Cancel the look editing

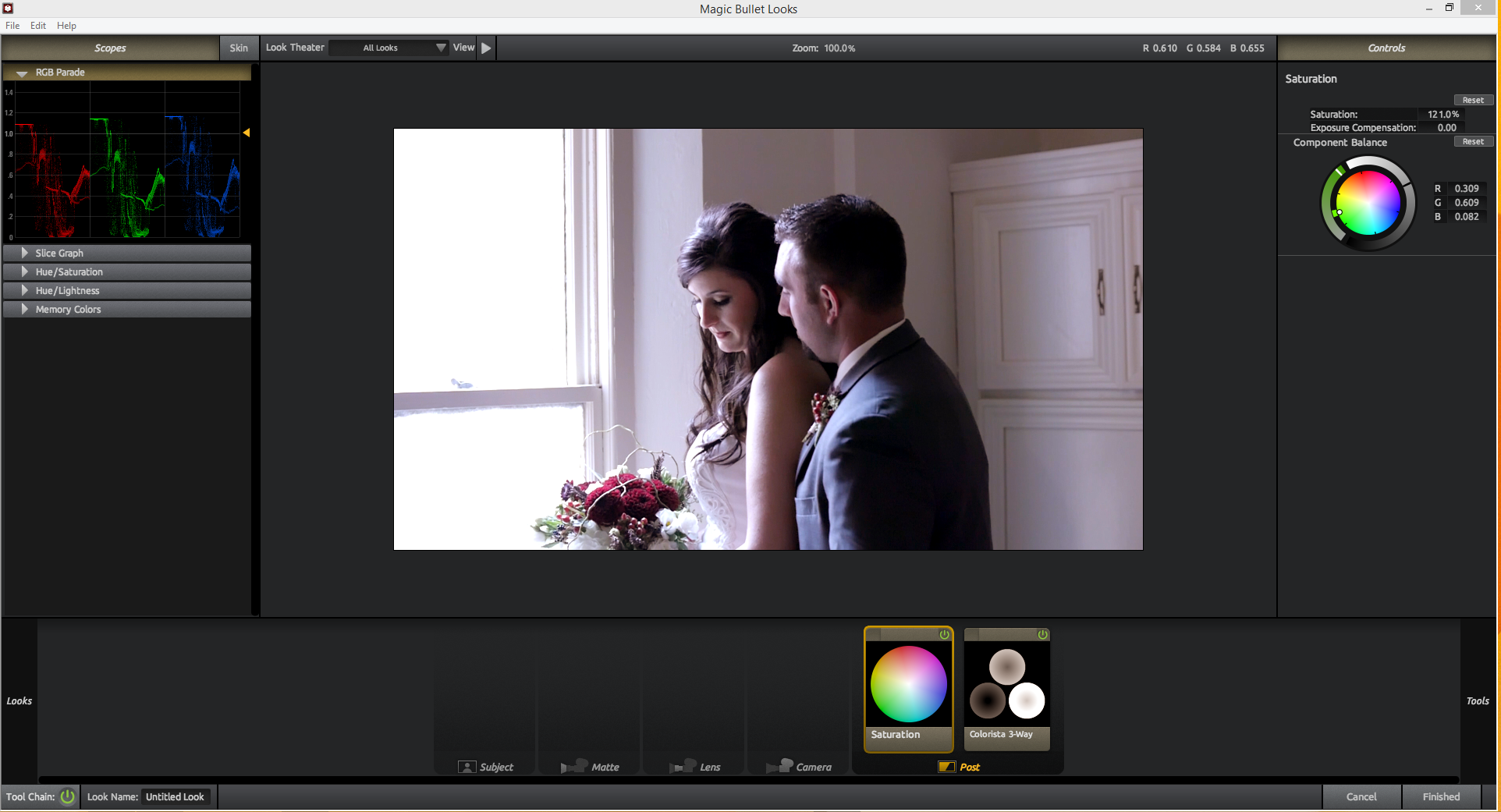click(x=1361, y=796)
